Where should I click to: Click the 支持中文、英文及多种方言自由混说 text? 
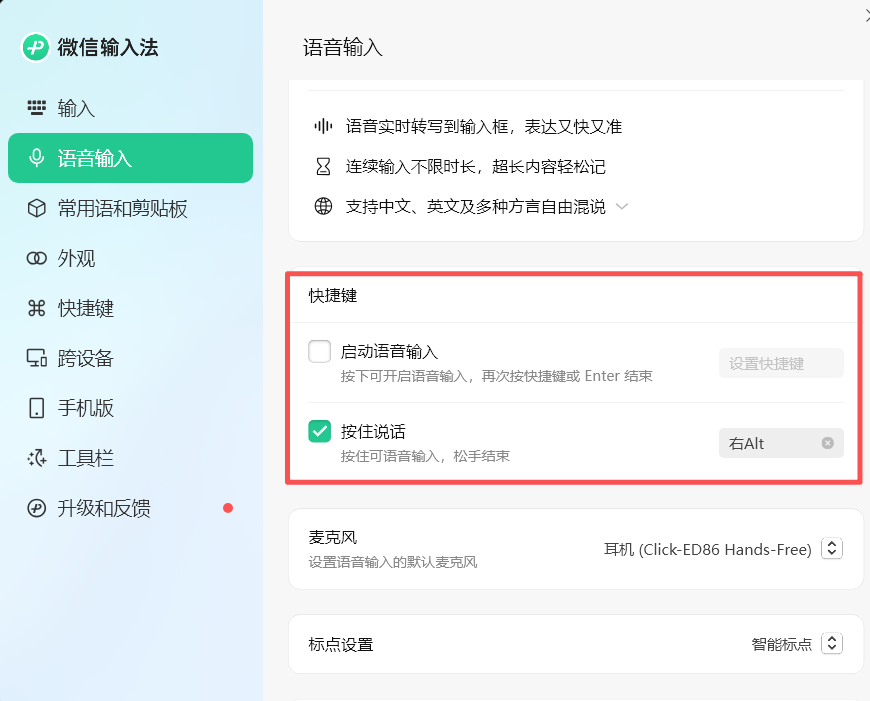pos(476,206)
